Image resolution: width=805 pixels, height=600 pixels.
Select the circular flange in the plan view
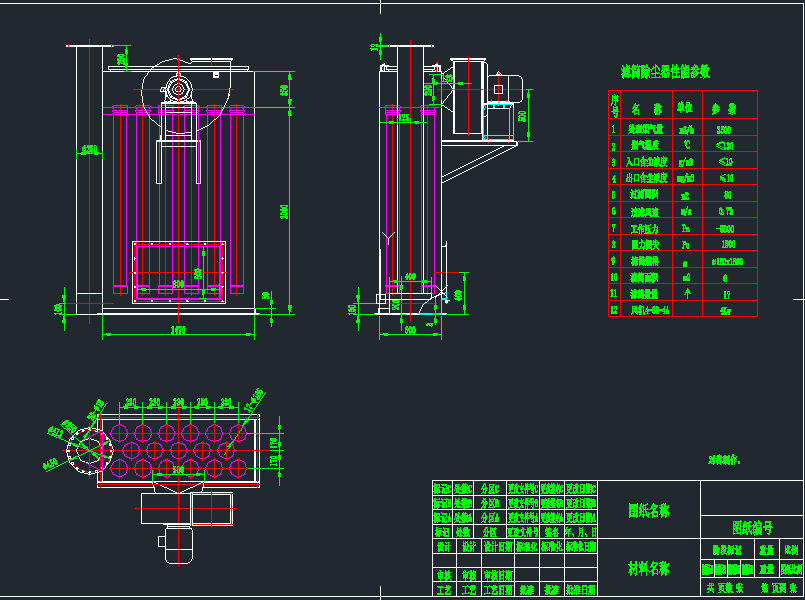tap(86, 451)
